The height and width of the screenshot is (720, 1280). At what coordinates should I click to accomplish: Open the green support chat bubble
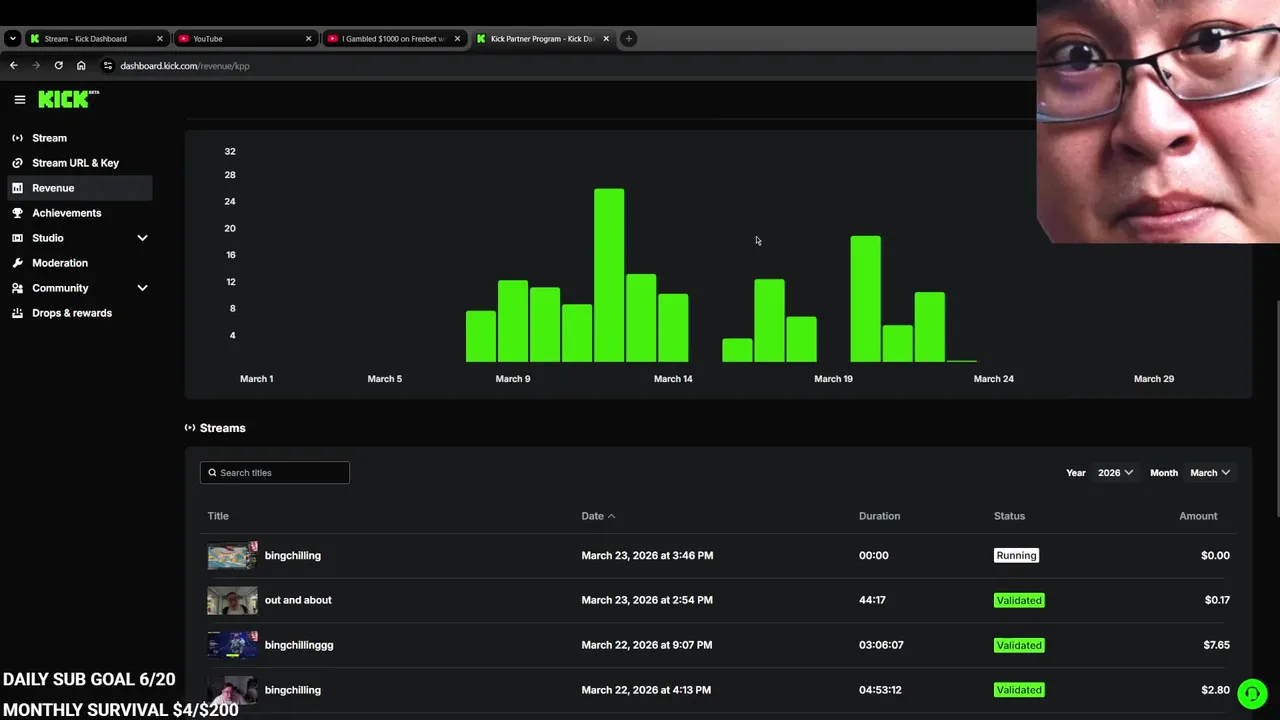pyautogui.click(x=1251, y=693)
